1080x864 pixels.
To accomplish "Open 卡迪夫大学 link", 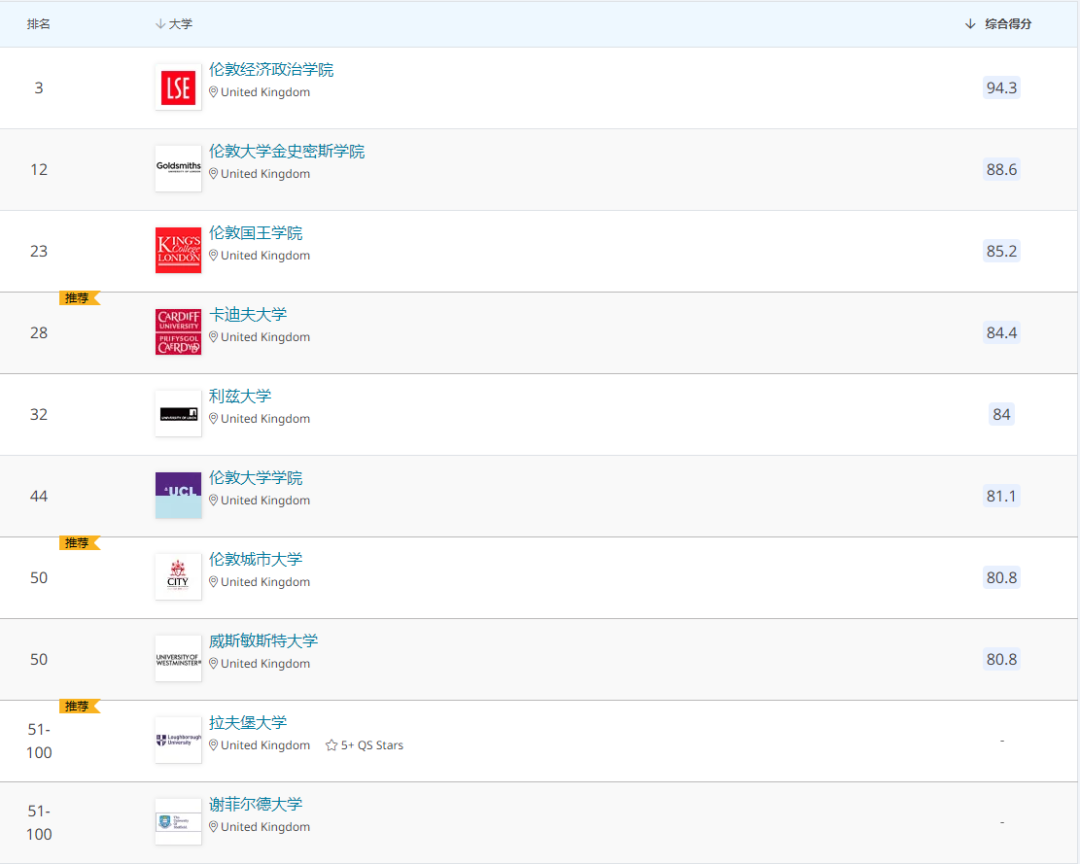I will [x=248, y=315].
